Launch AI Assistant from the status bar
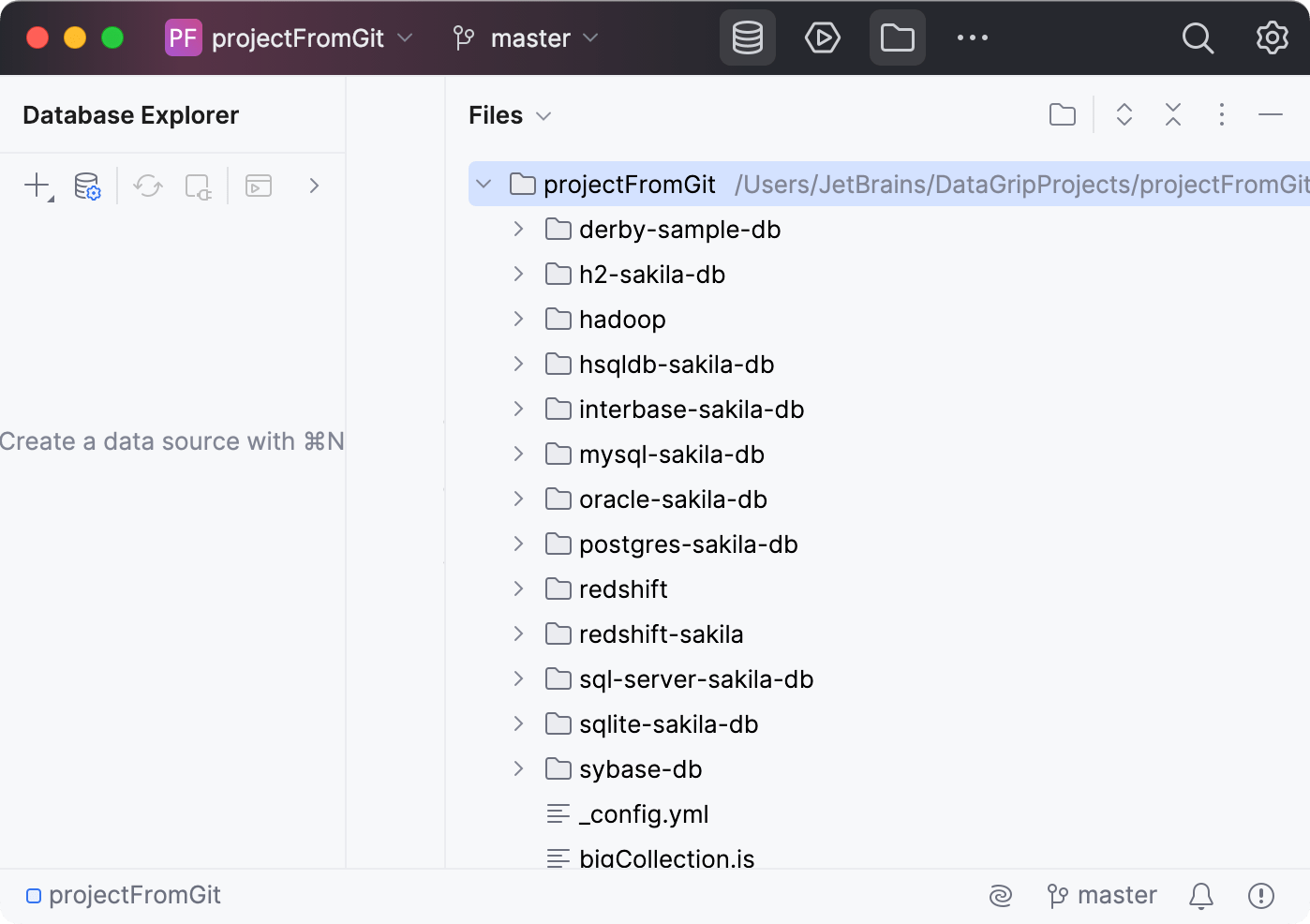This screenshot has height=924, width=1310. (1000, 895)
